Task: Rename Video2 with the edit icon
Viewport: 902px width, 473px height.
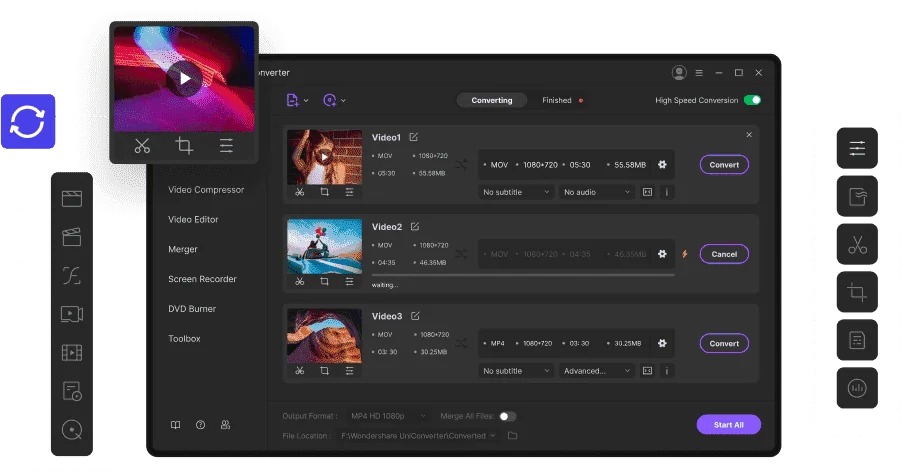Action: 415,227
